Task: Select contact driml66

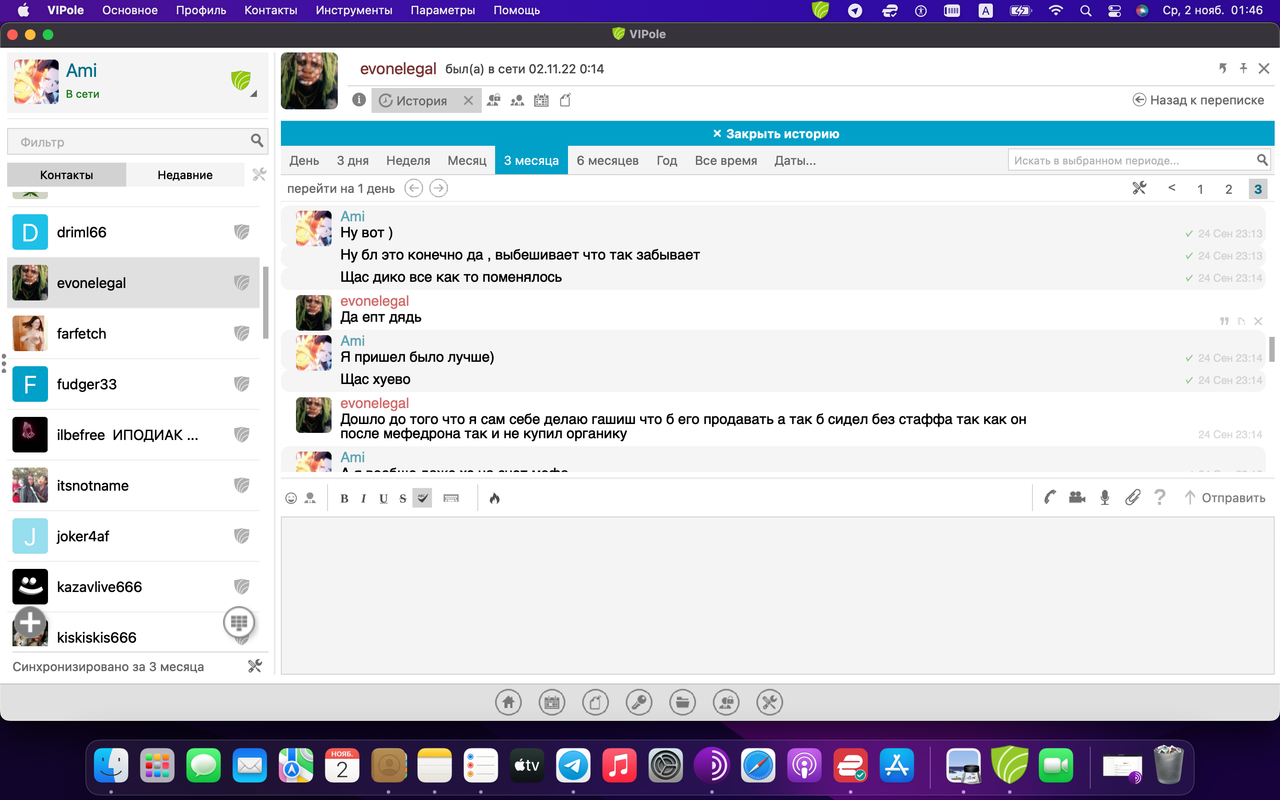Action: (134, 232)
